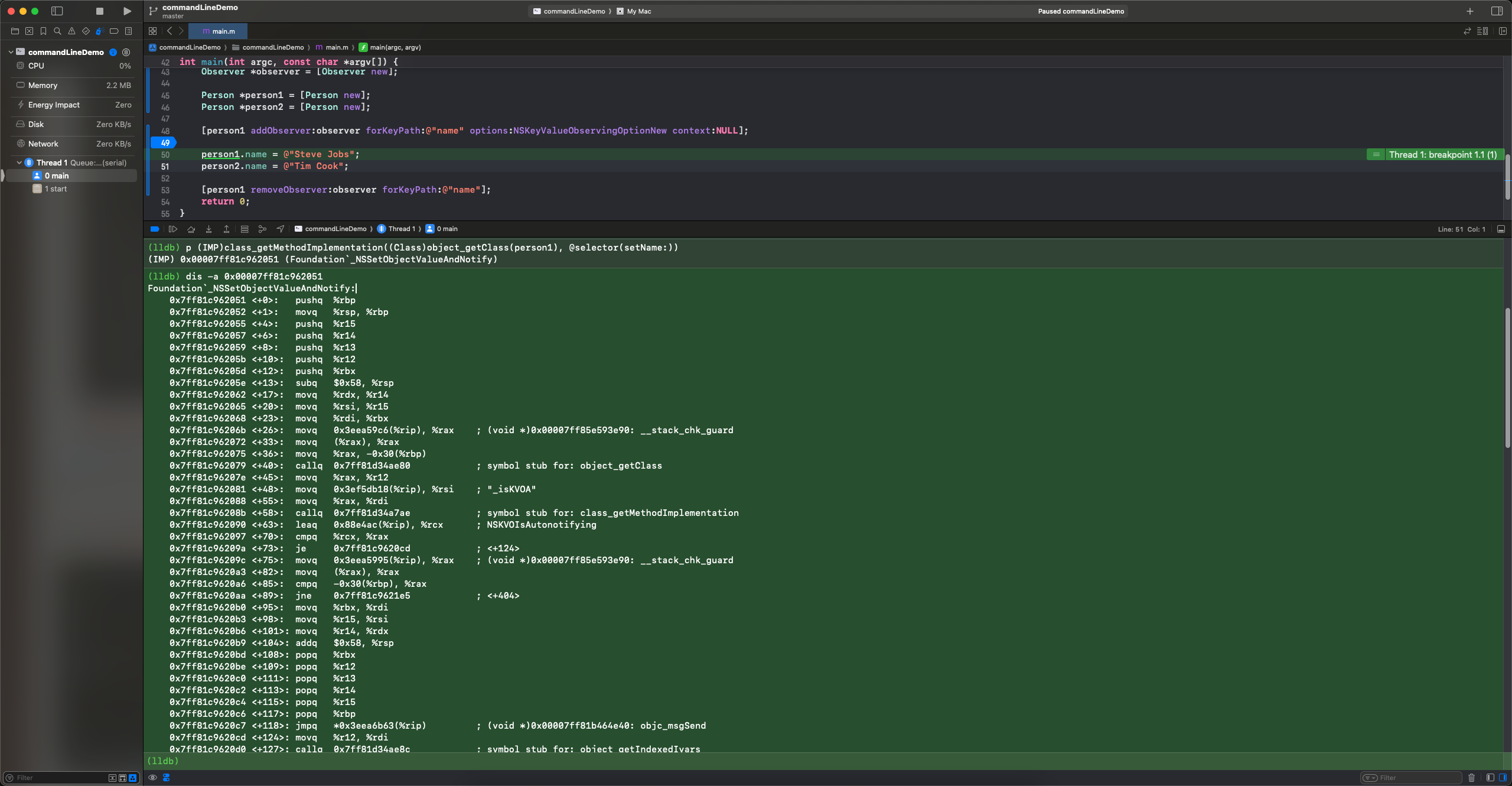Click the Step Into debug icon
Image resolution: width=1512 pixels, height=786 pixels.
coord(208,229)
